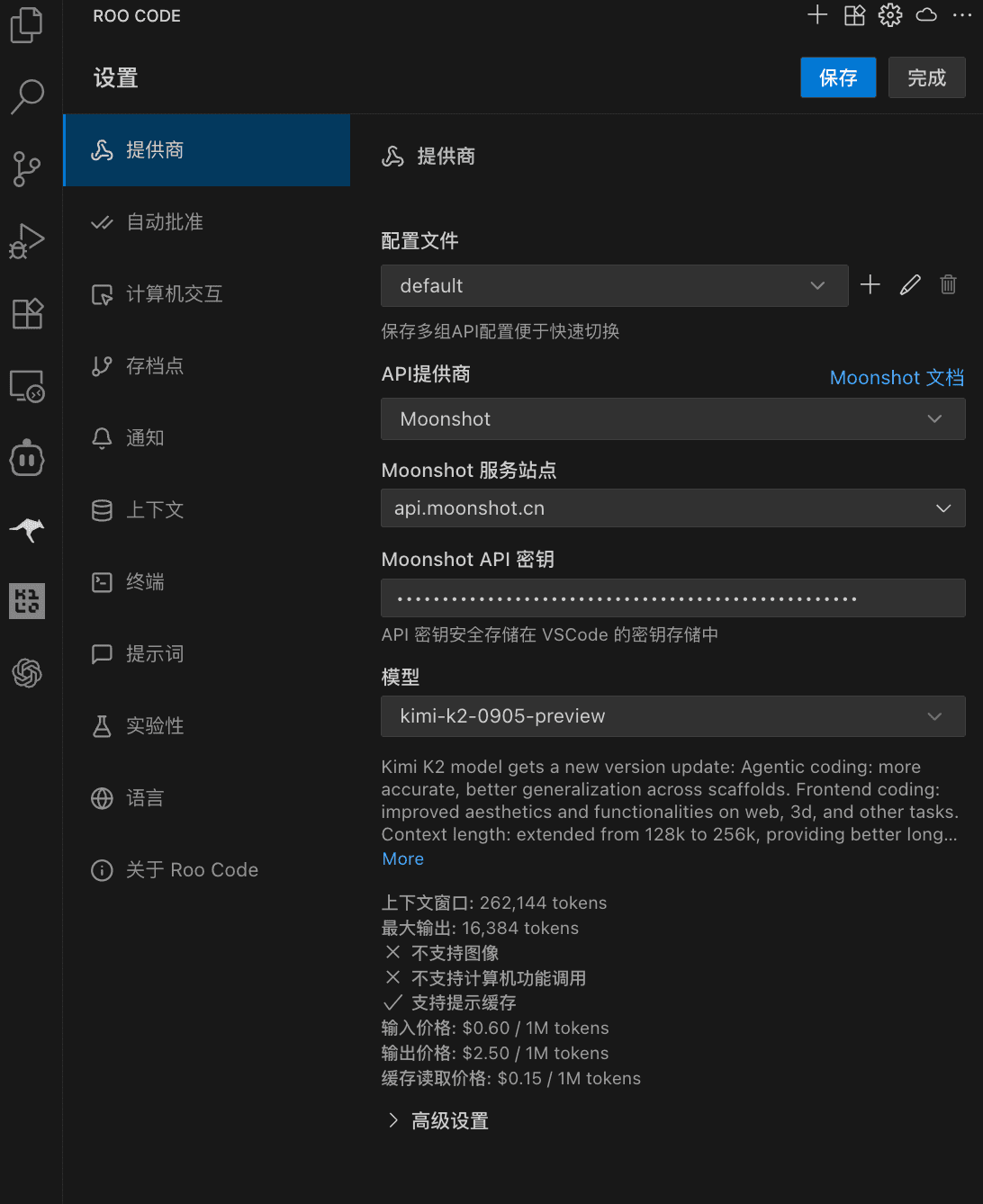Open the Moonshot 服务站点 dropdown
983x1204 pixels.
[x=672, y=508]
